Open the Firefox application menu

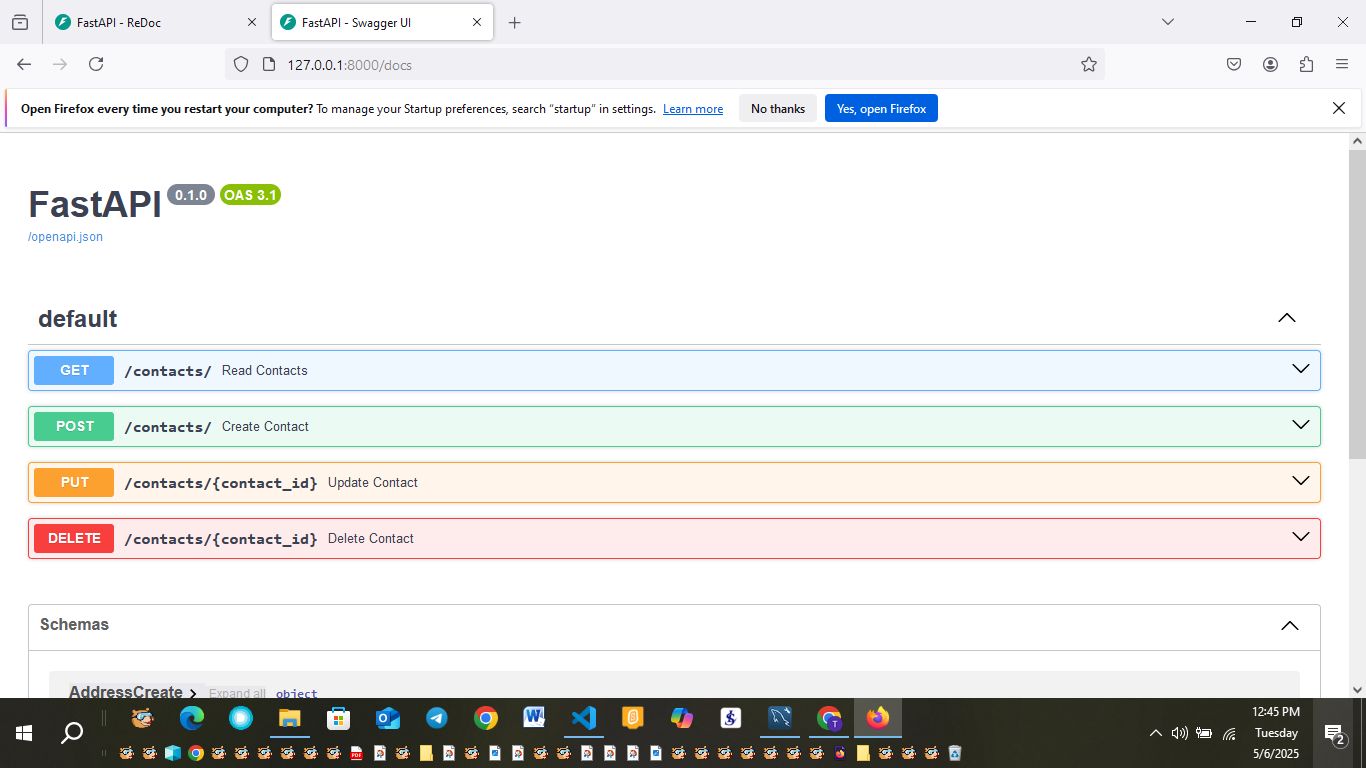point(1342,64)
